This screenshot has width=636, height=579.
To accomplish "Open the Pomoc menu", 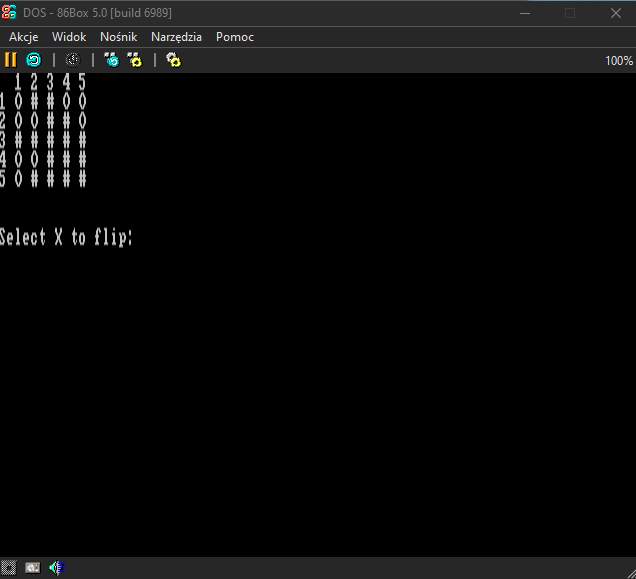I will point(235,37).
